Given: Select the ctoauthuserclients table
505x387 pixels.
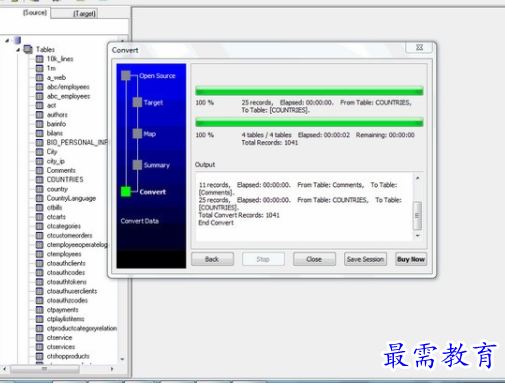Looking at the screenshot, I should click(x=72, y=291).
